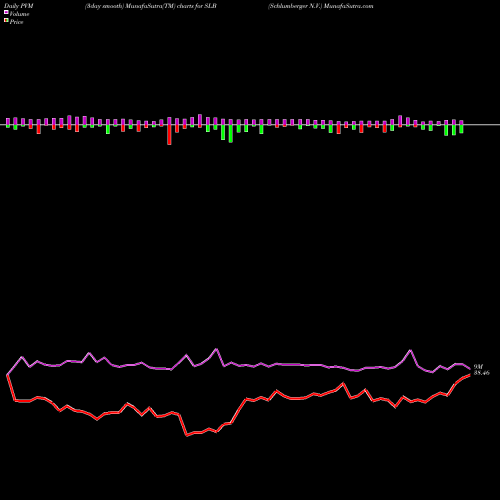Click the longest green bar in histogram

pyautogui.click(x=231, y=134)
